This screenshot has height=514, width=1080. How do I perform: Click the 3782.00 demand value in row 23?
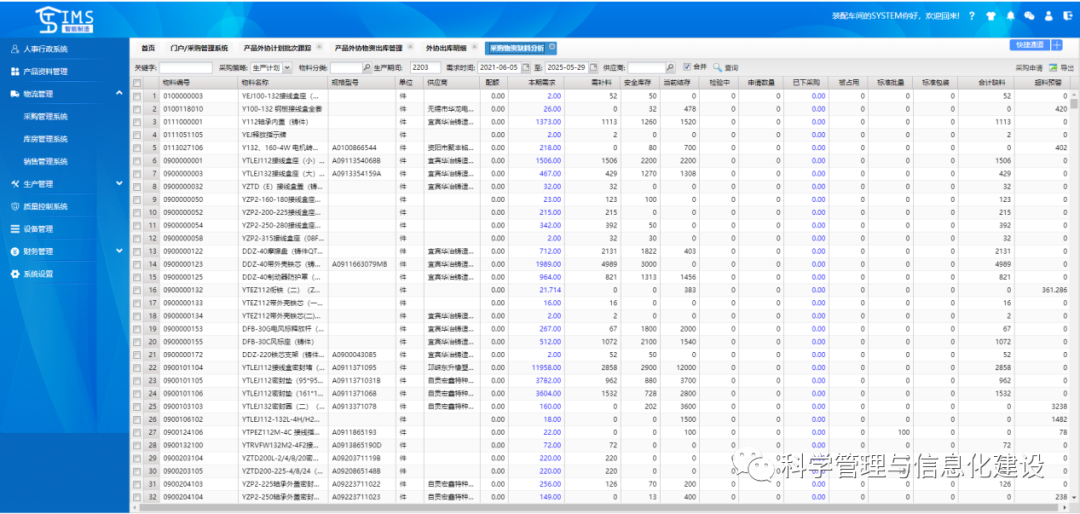tap(548, 381)
